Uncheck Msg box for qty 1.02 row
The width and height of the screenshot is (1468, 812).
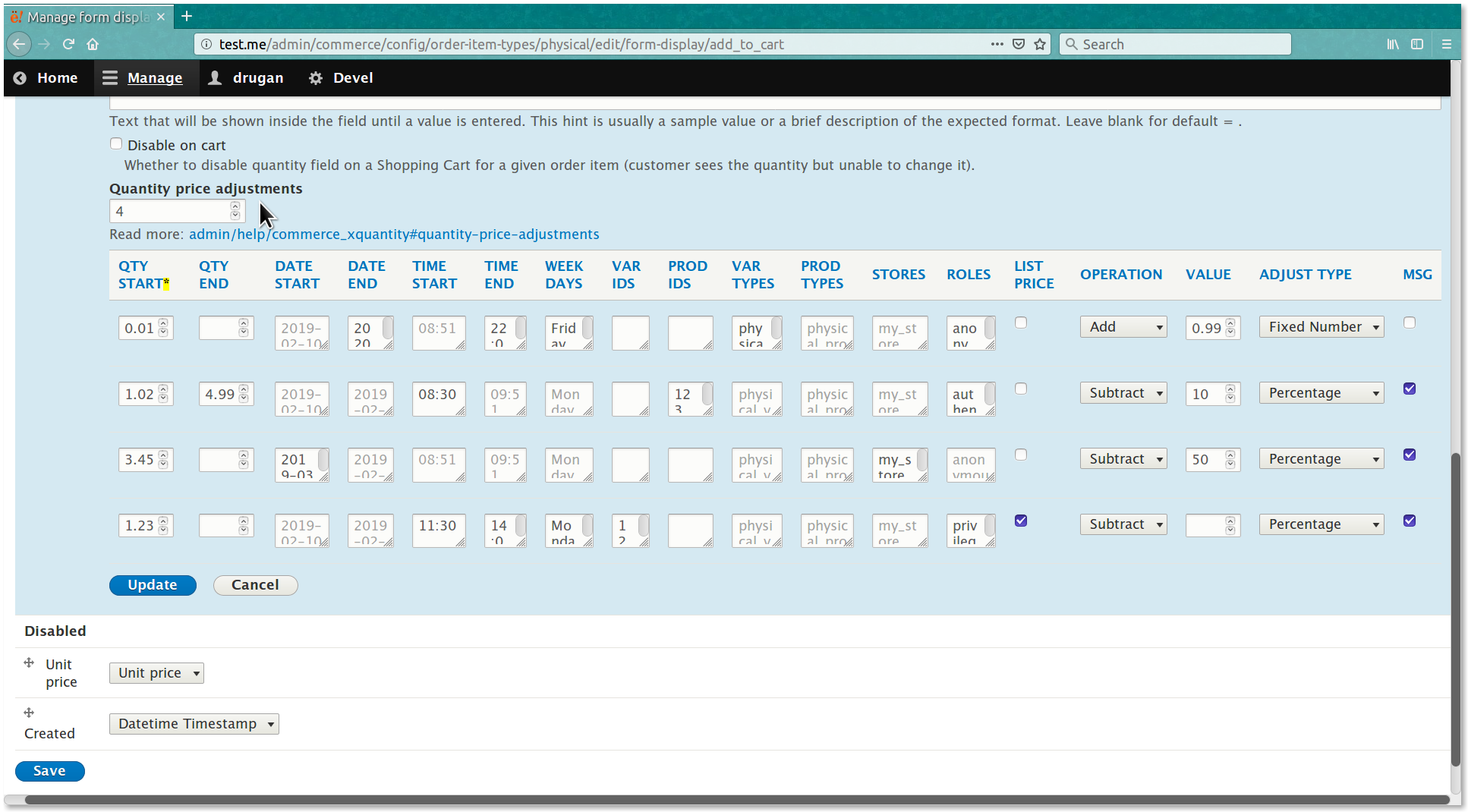coord(1410,389)
